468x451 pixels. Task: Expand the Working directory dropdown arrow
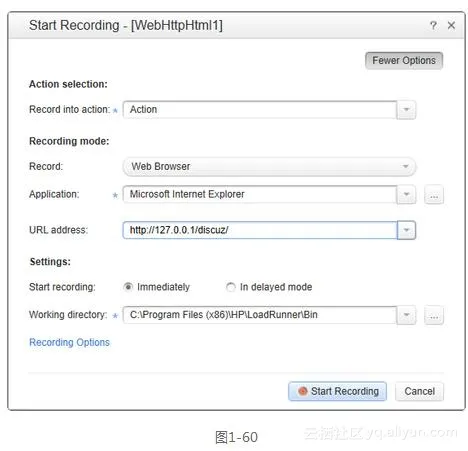pos(406,315)
